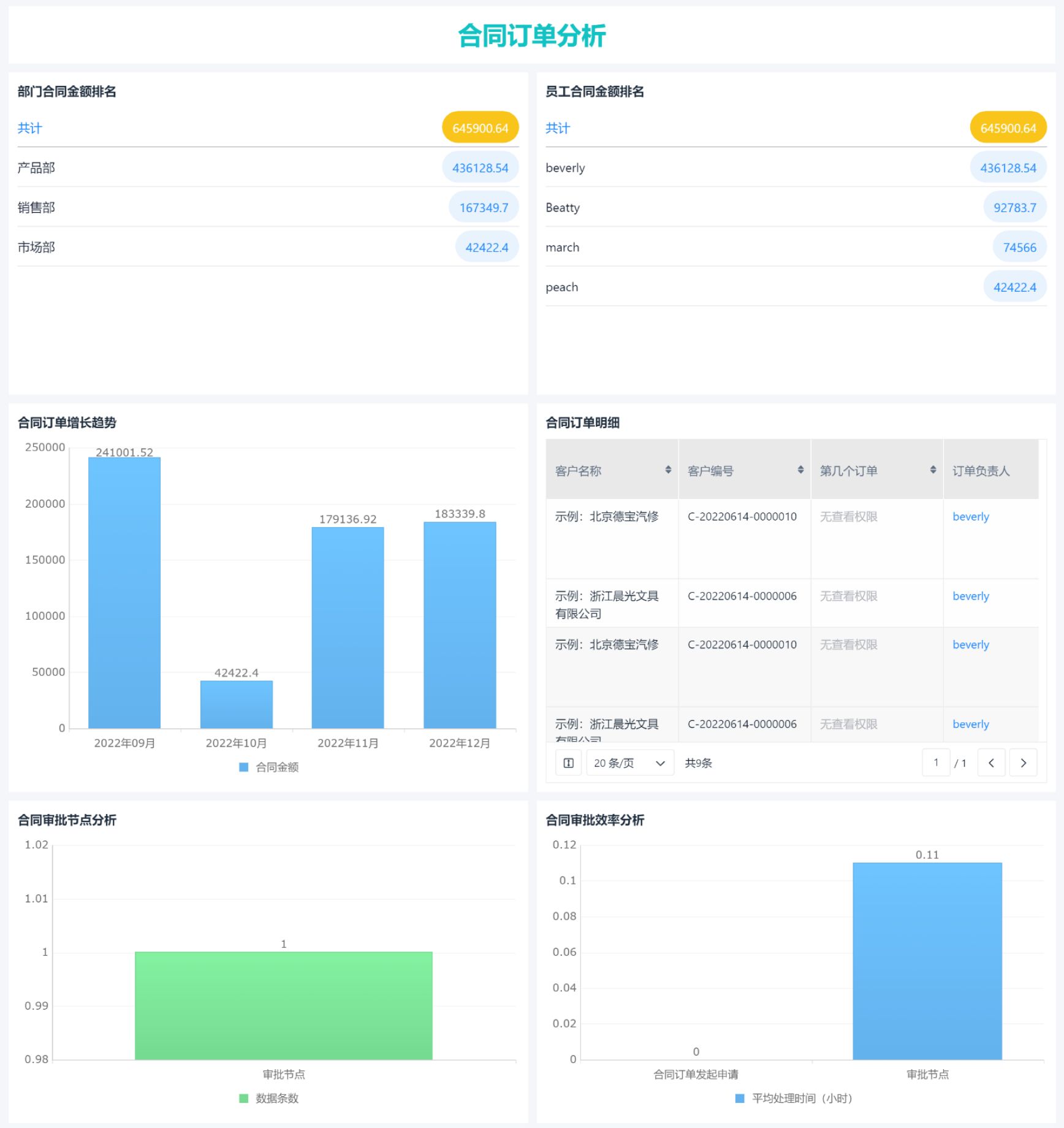
Task: Go to the previous page of the order table
Action: tap(991, 763)
